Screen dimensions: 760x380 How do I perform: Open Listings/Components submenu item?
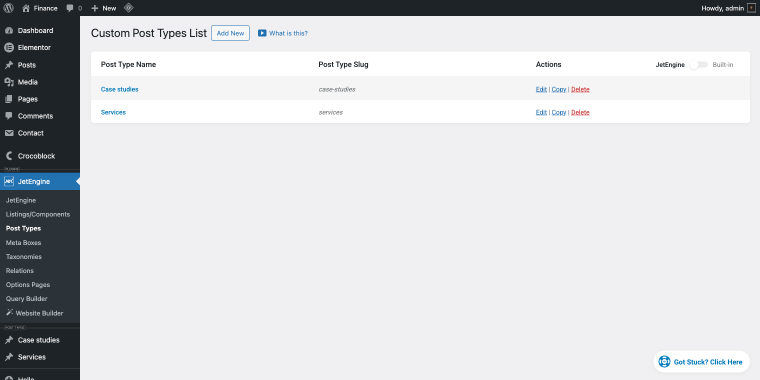pos(38,214)
